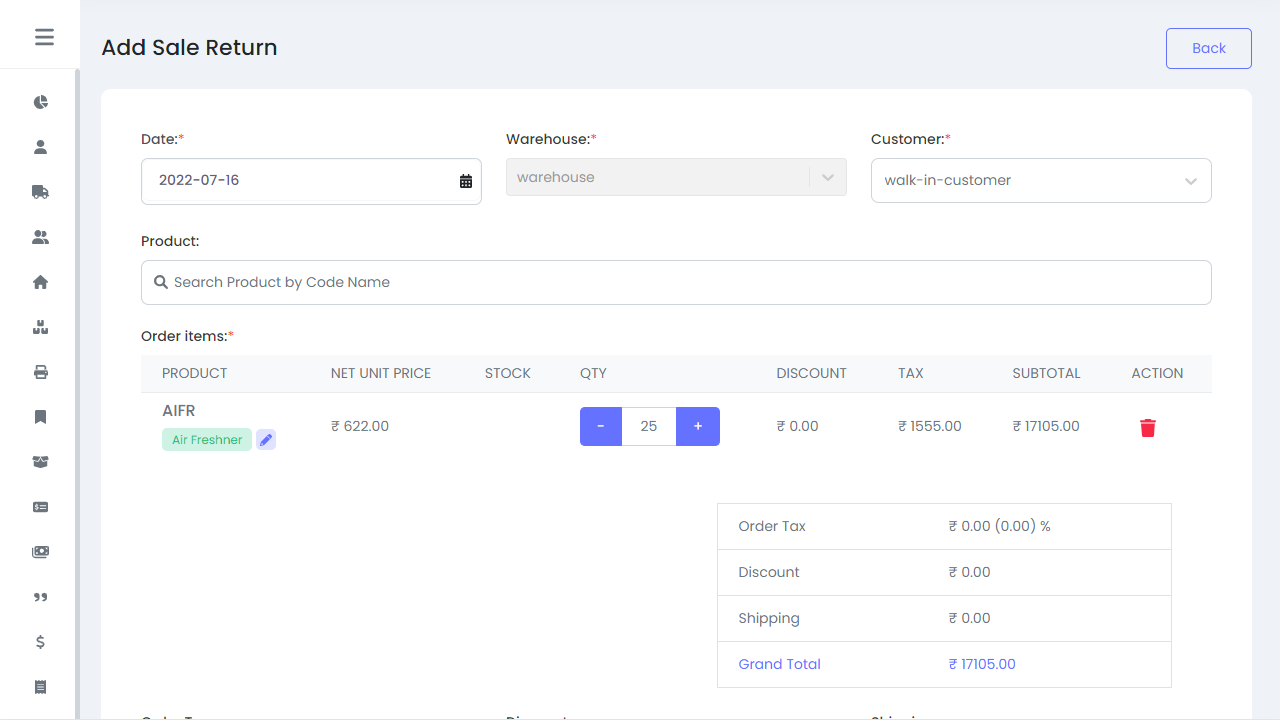Image resolution: width=1280 pixels, height=720 pixels.
Task: Open the date picker calendar icon
Action: tap(464, 180)
